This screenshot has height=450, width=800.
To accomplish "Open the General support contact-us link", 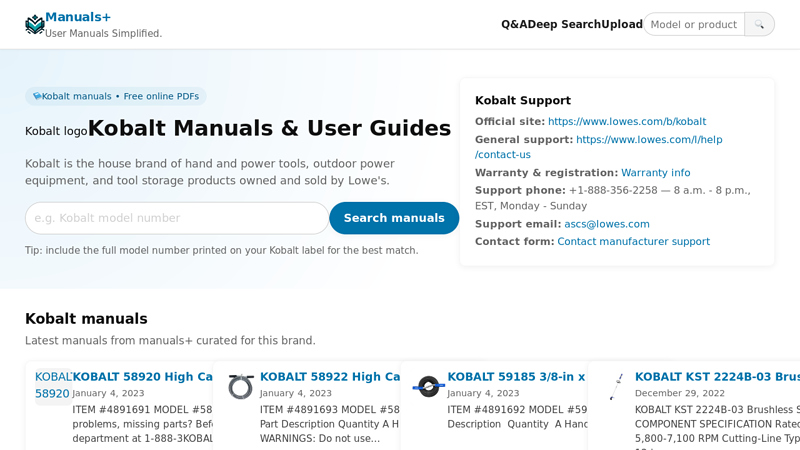I will click(598, 147).
